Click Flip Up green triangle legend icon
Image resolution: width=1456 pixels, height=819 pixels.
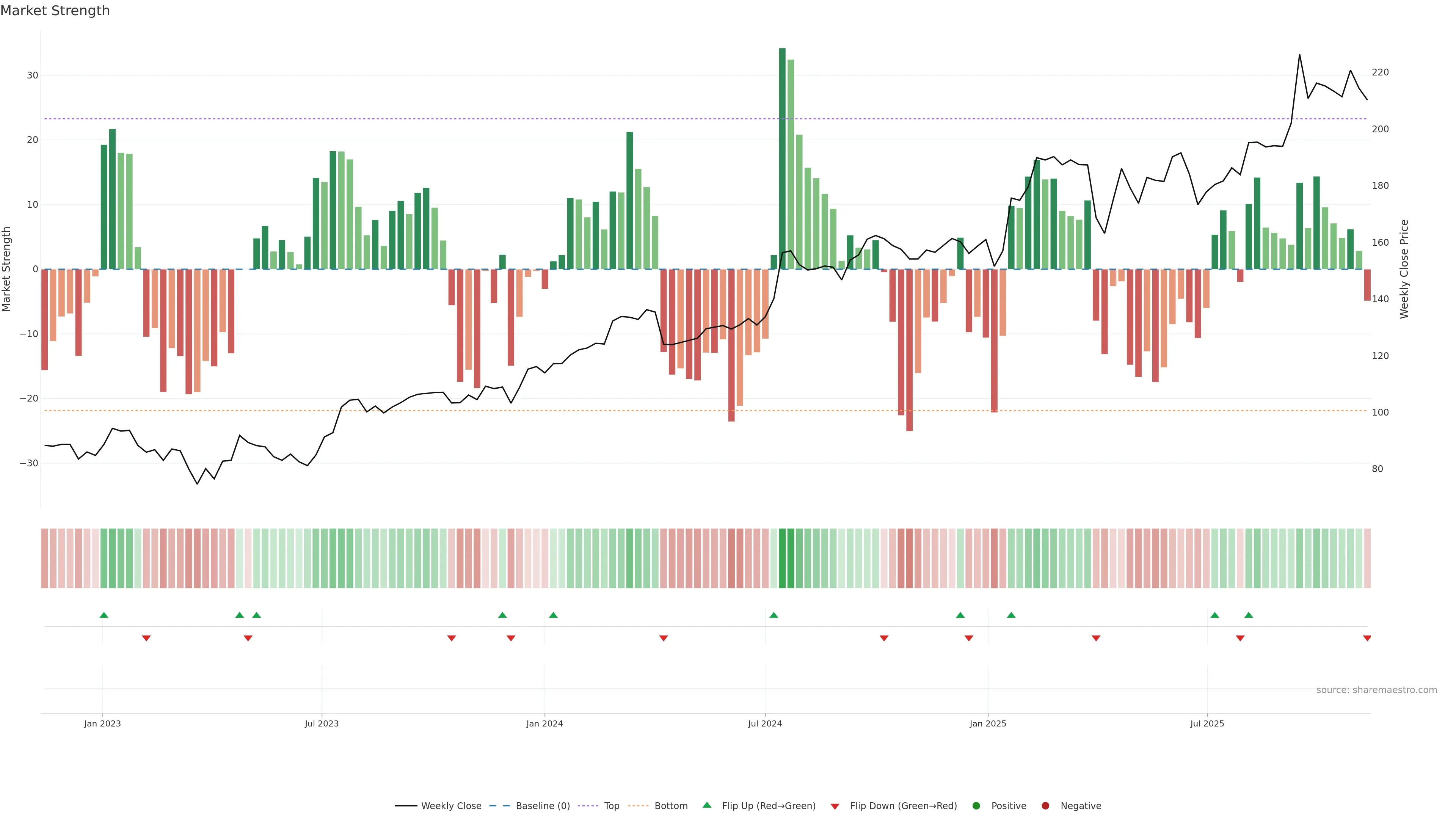(x=706, y=805)
